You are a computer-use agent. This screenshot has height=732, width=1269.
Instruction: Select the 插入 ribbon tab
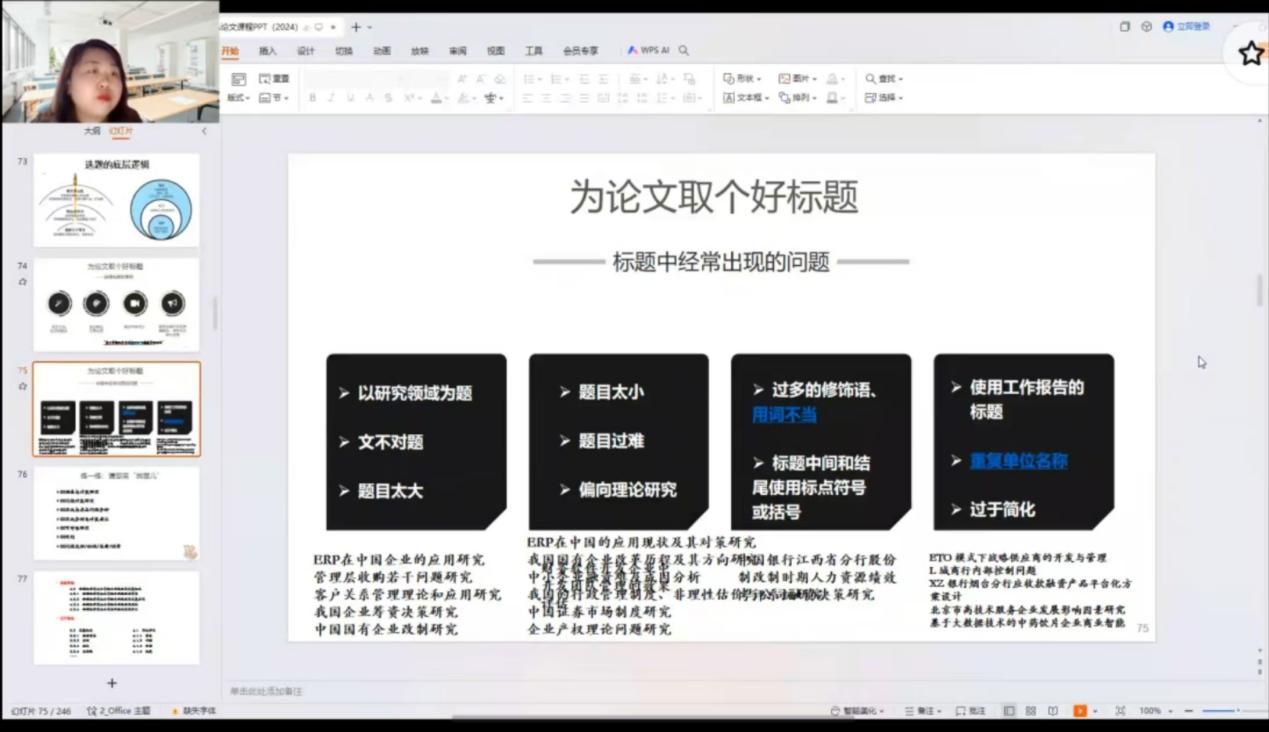coord(268,51)
